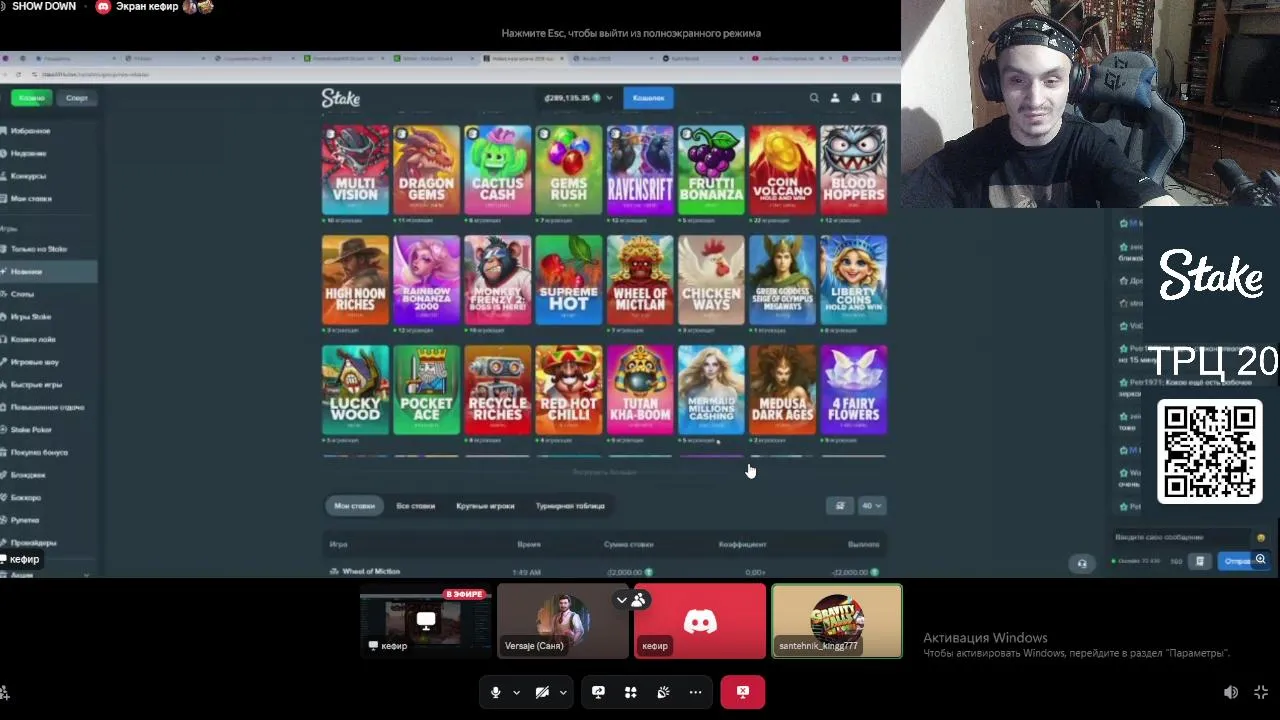1280x720 pixels.
Task: Click the blue Кошелек wallet button
Action: point(648,98)
